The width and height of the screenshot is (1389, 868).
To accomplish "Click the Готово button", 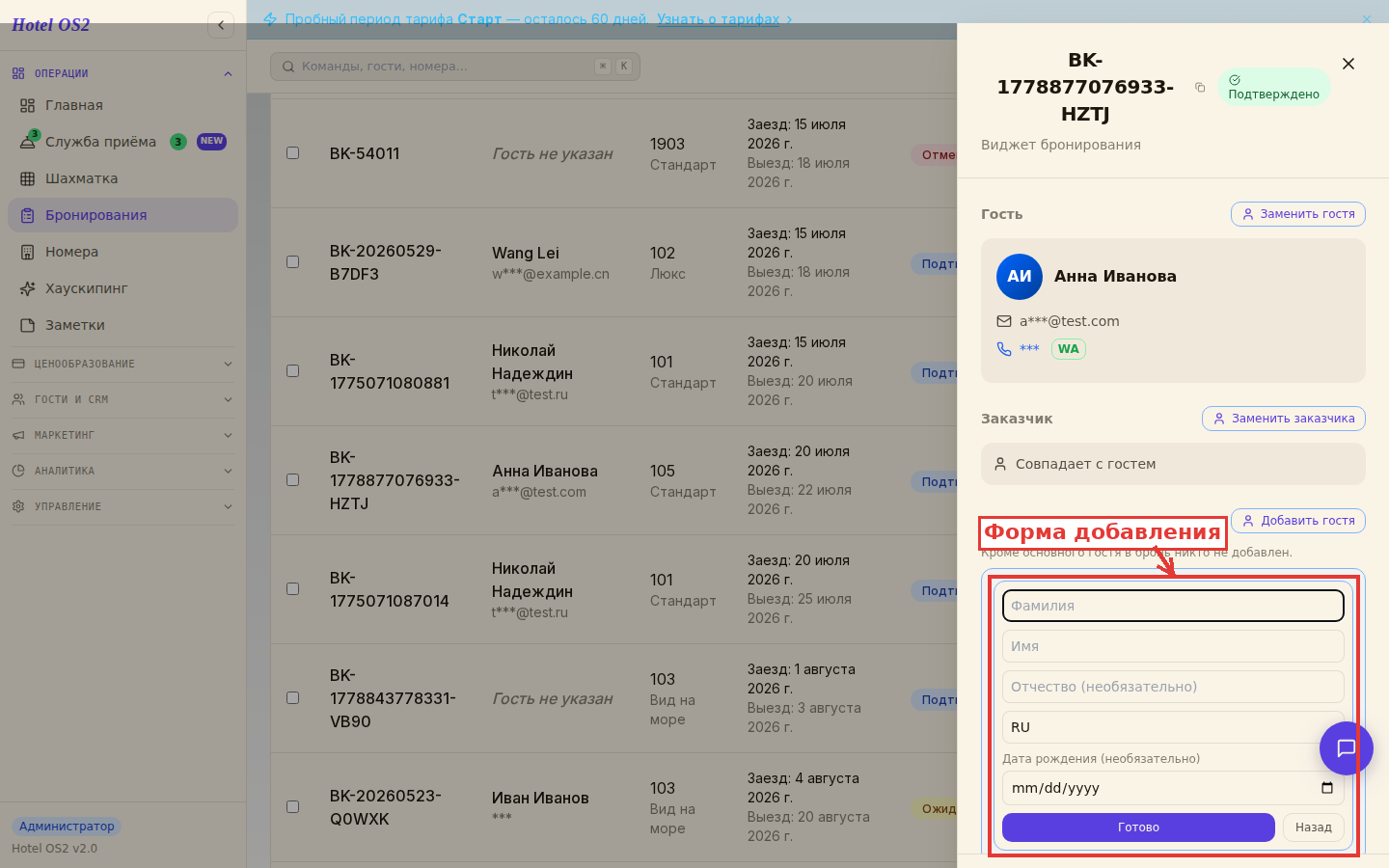I will 1138,827.
